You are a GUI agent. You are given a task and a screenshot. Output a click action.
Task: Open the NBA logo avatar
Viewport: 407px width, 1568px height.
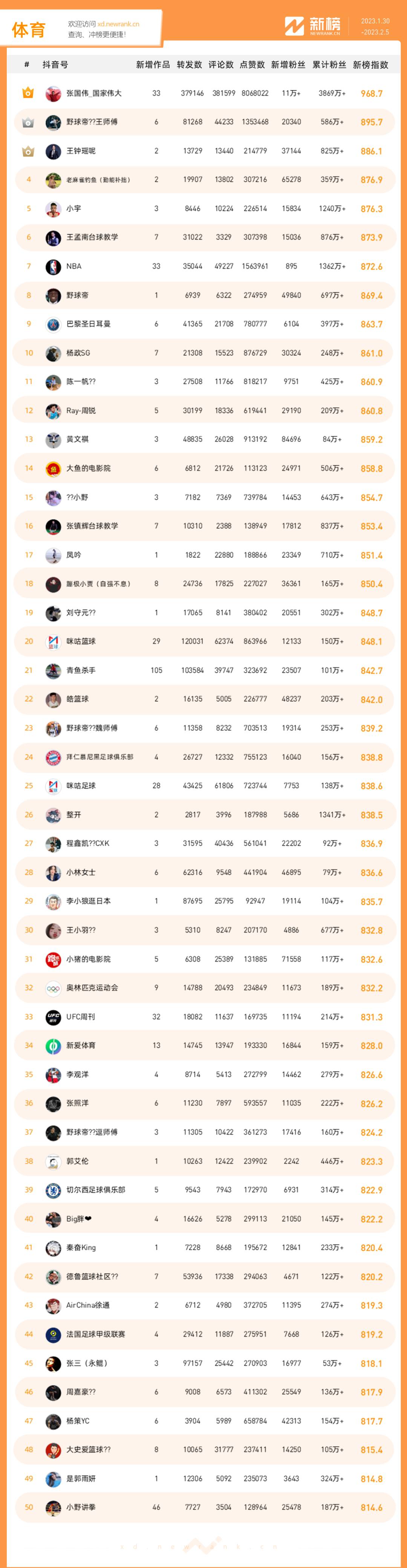point(53,267)
